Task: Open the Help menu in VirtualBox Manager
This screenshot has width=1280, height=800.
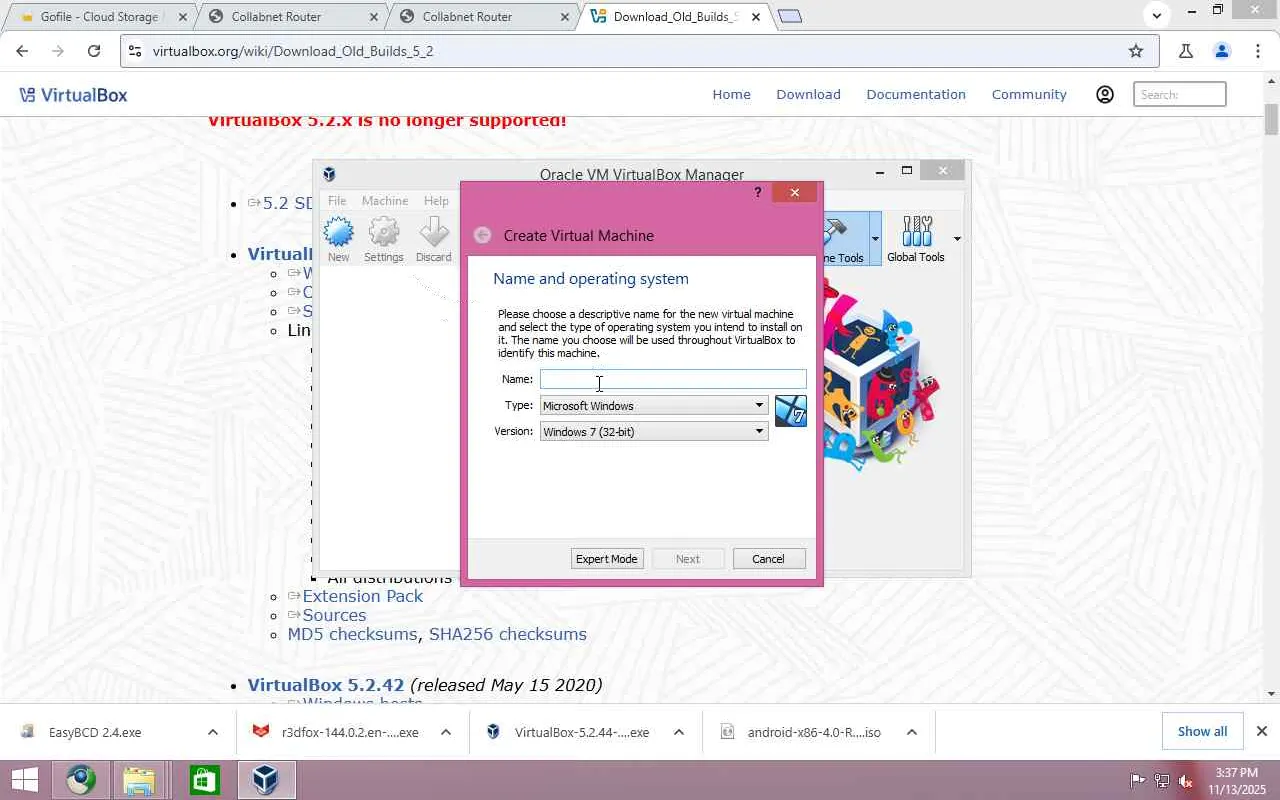Action: [436, 201]
